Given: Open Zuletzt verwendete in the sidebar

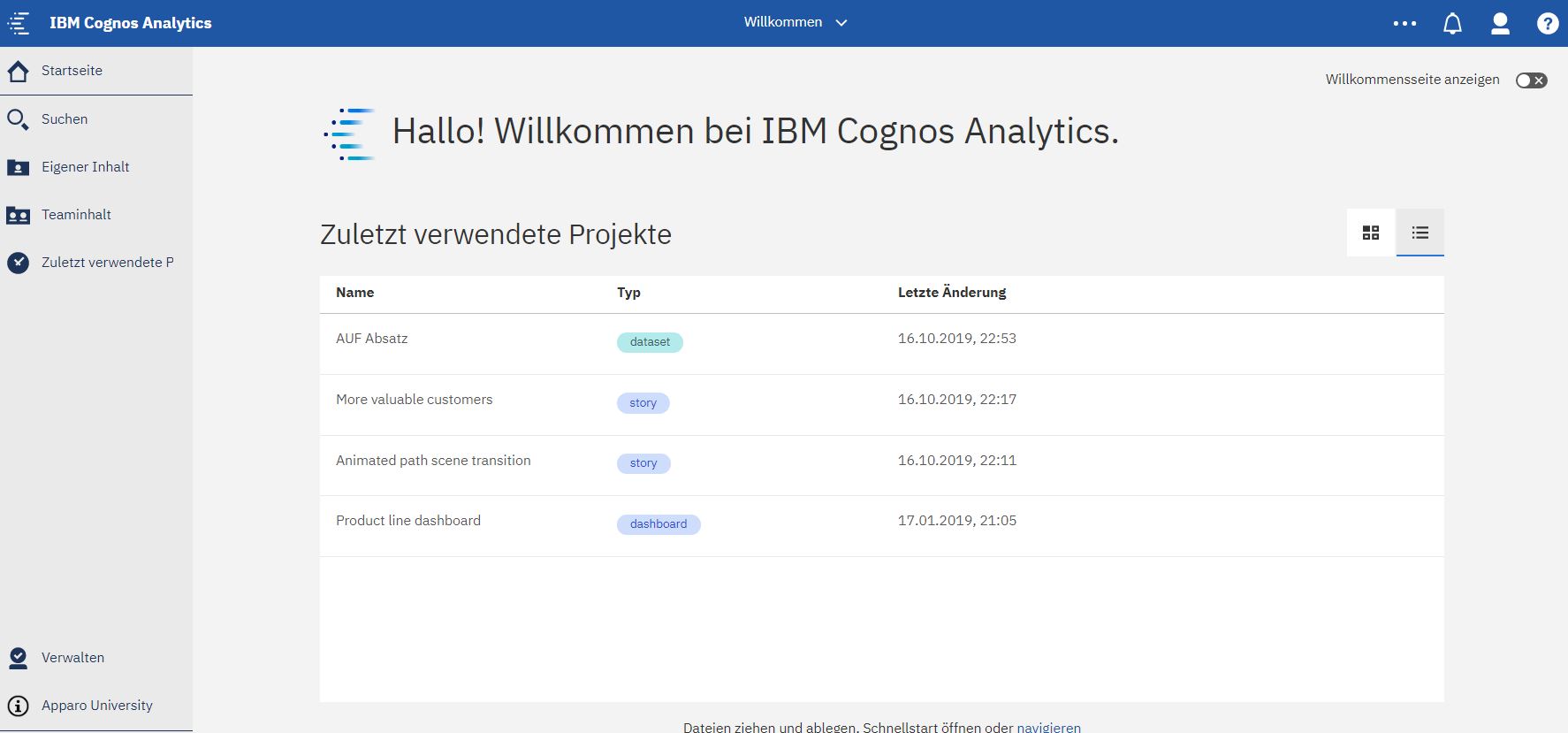Looking at the screenshot, I should [x=107, y=263].
